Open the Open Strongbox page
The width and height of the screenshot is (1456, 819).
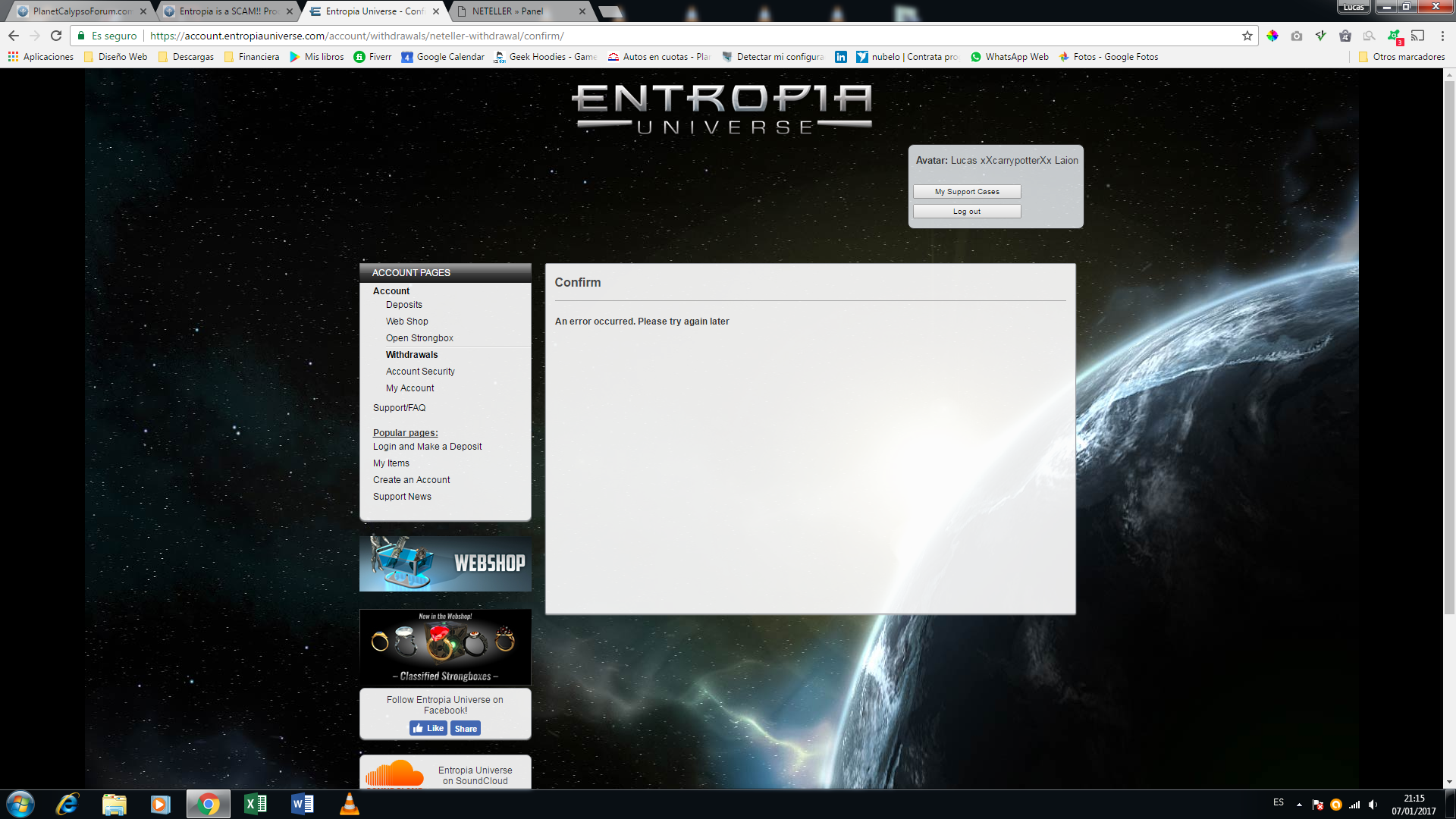pos(419,338)
